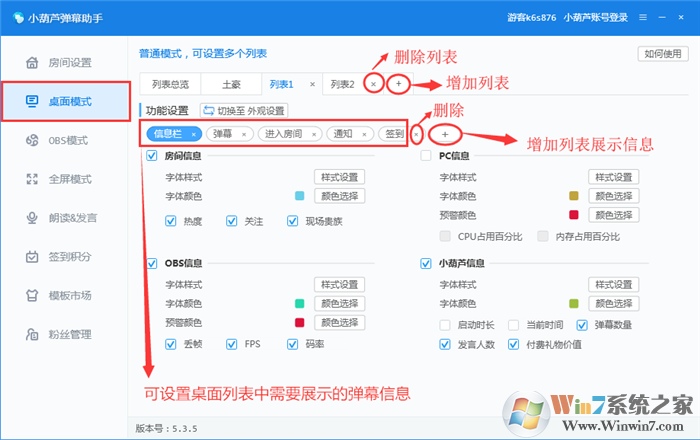Remove the 弹幕 tag with its x
The image size is (700, 440).
[x=244, y=134]
